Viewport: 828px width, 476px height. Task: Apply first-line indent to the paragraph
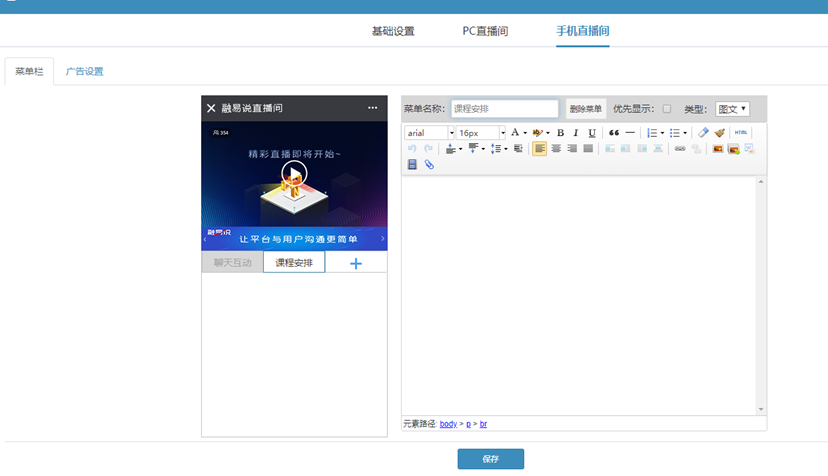pyautogui.click(x=518, y=148)
